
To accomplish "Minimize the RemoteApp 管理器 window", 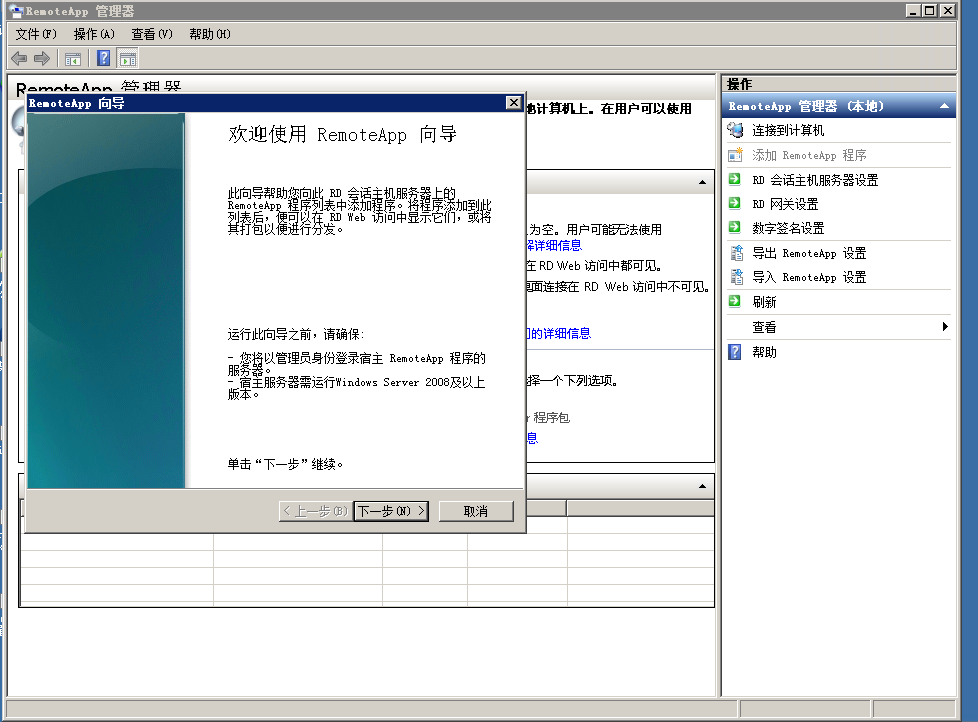I will pos(913,11).
